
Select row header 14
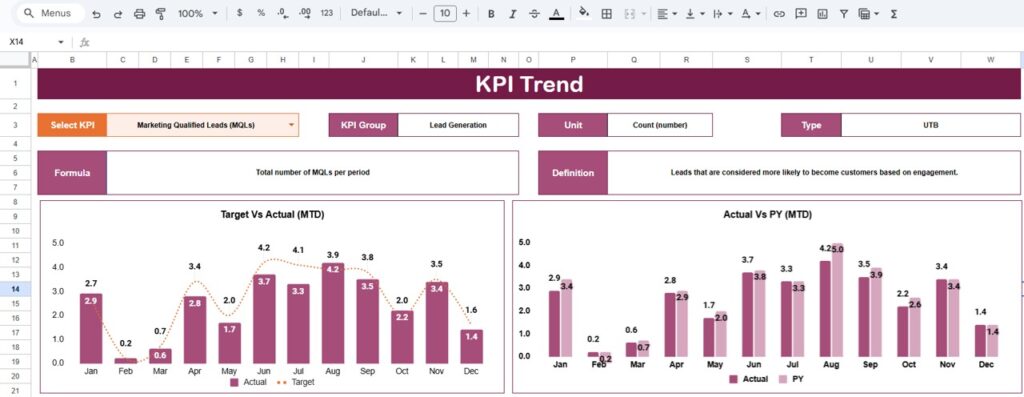click(x=15, y=289)
